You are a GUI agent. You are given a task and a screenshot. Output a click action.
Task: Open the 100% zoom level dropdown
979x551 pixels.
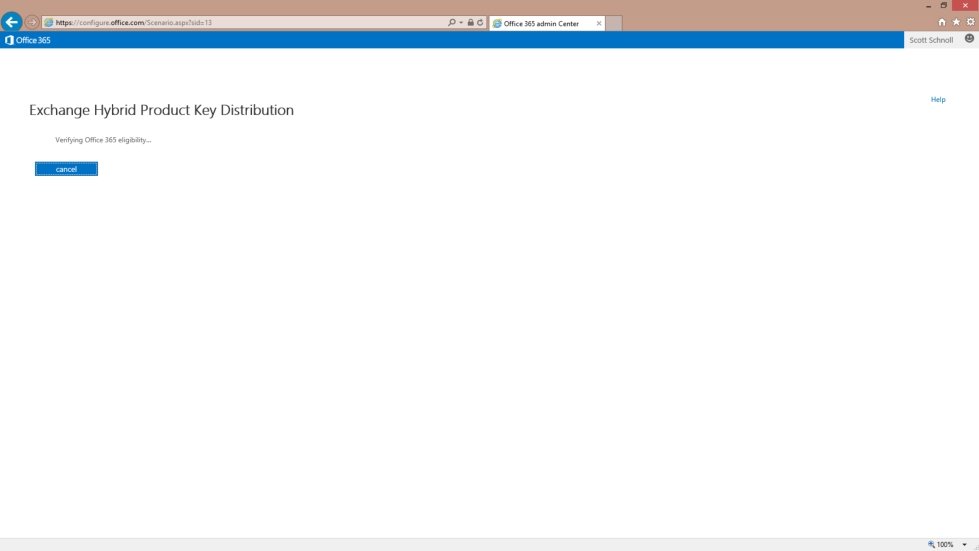964,545
